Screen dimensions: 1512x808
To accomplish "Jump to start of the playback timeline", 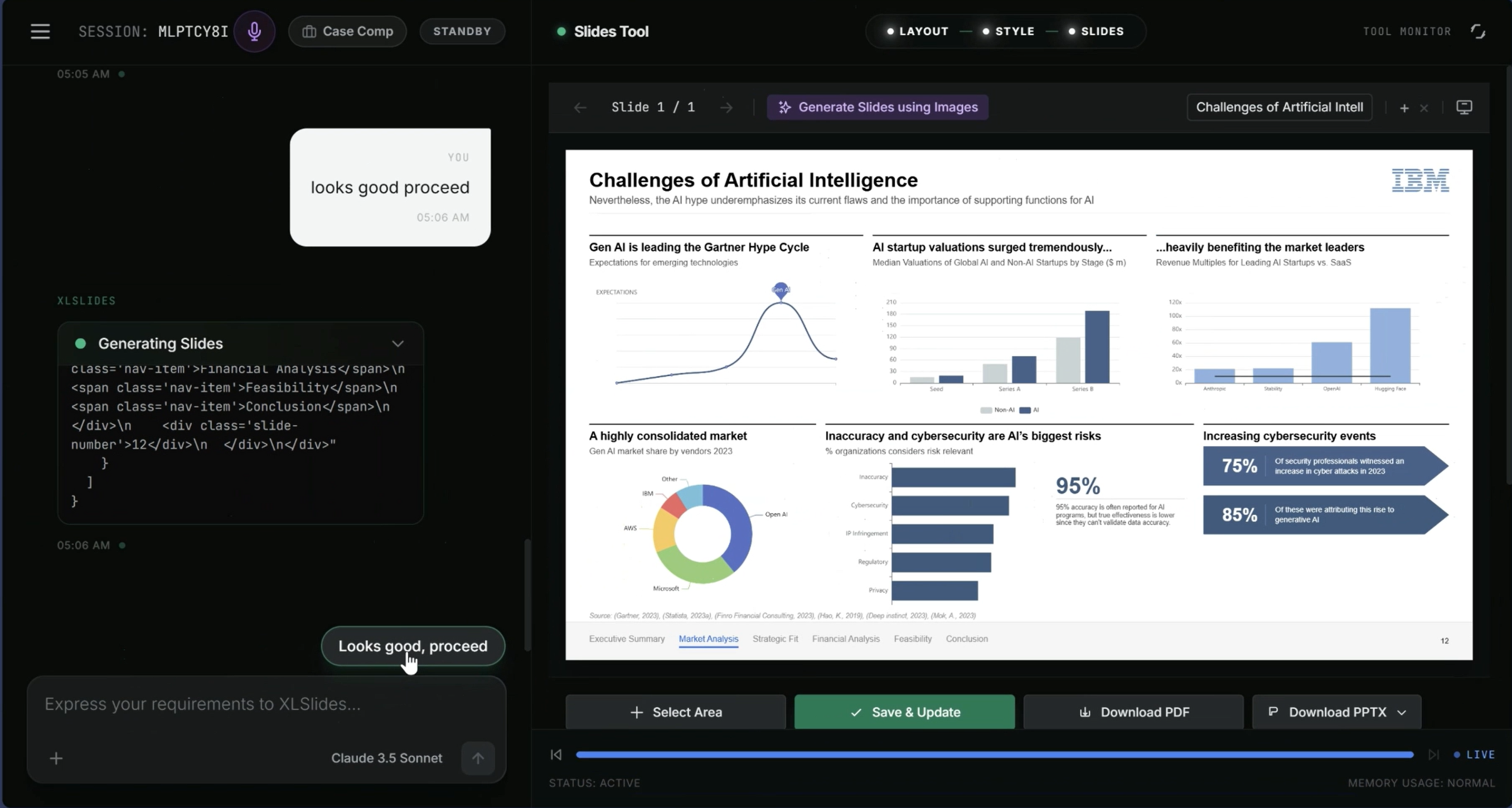I will click(x=555, y=755).
